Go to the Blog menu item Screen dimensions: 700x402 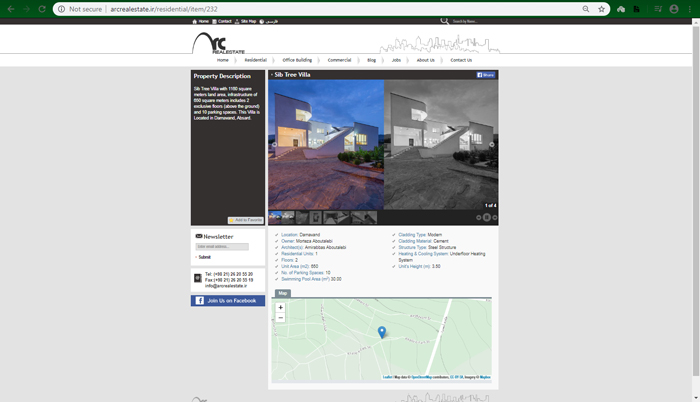pyautogui.click(x=371, y=60)
